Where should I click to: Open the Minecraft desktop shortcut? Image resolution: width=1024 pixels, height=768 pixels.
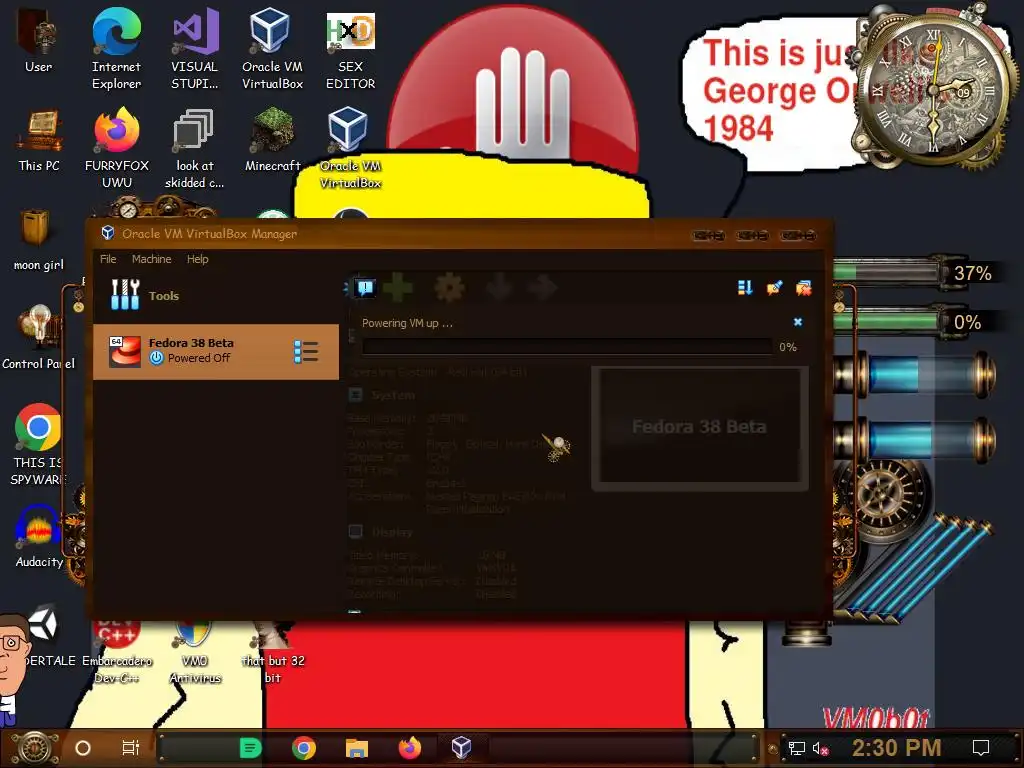click(x=272, y=140)
